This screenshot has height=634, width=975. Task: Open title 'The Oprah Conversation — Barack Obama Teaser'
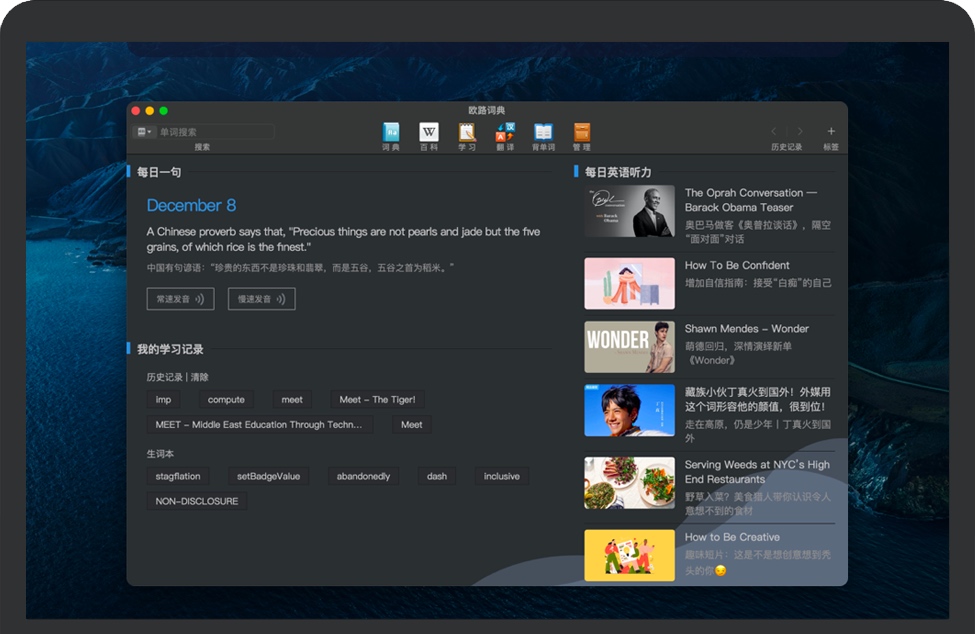click(x=751, y=200)
